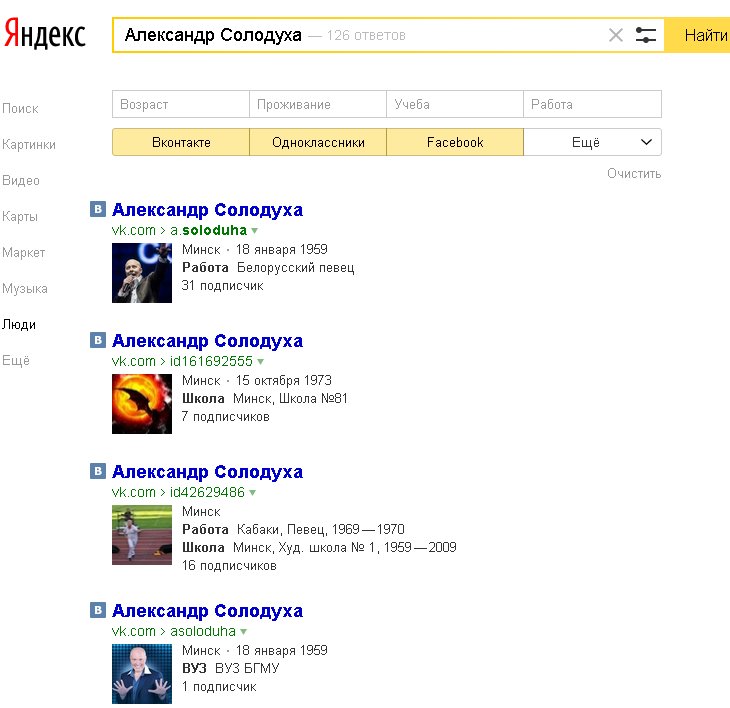Viewport: 730px width, 708px height.
Task: Expand the arrow next to id42629486
Action: point(253,493)
